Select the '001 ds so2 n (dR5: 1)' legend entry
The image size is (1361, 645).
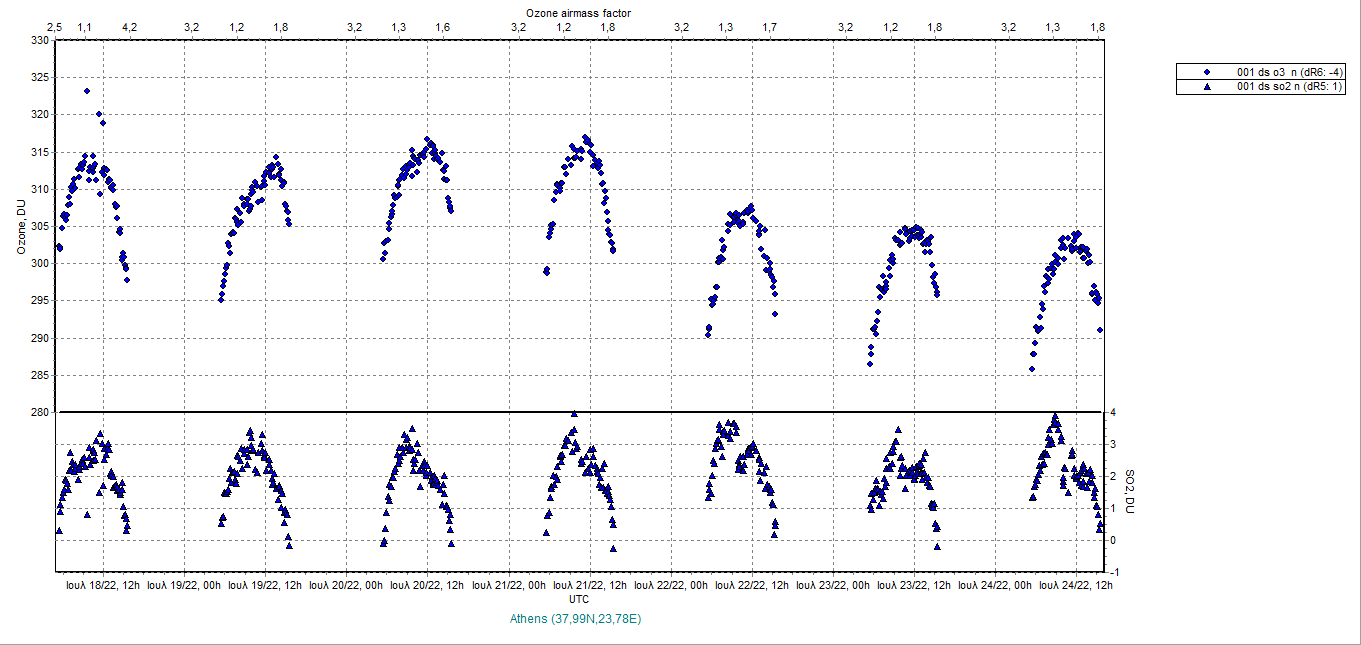point(1290,87)
